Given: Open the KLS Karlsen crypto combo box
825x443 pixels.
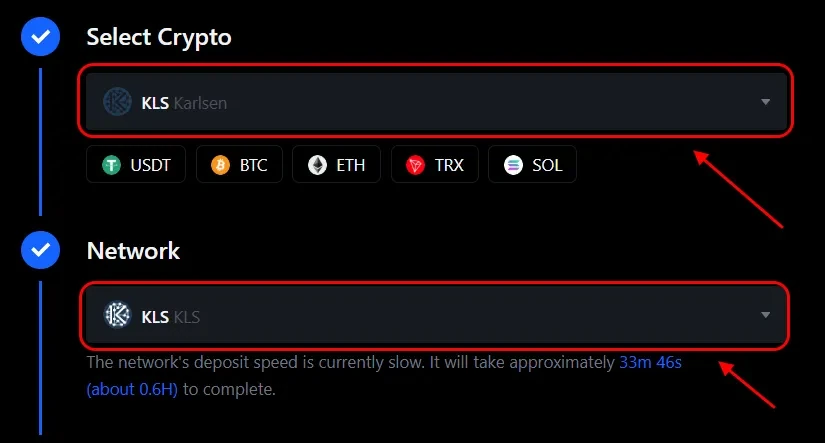Looking at the screenshot, I should click(435, 102).
